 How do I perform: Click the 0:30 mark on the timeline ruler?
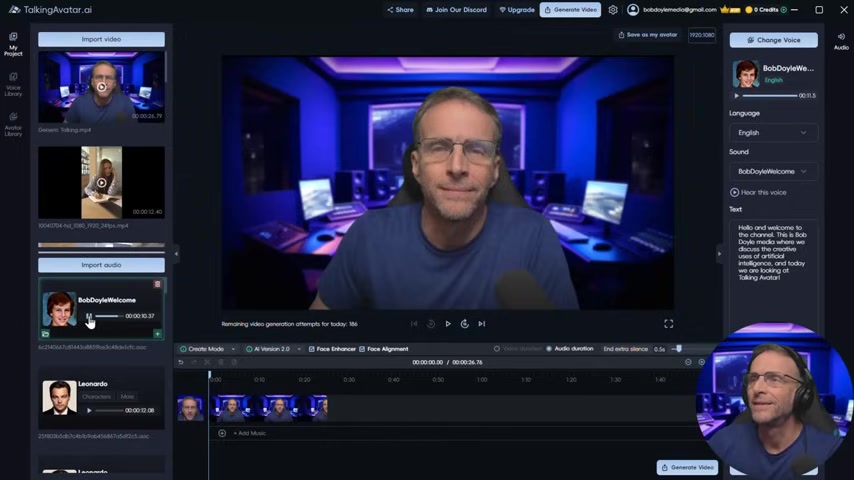tap(349, 379)
